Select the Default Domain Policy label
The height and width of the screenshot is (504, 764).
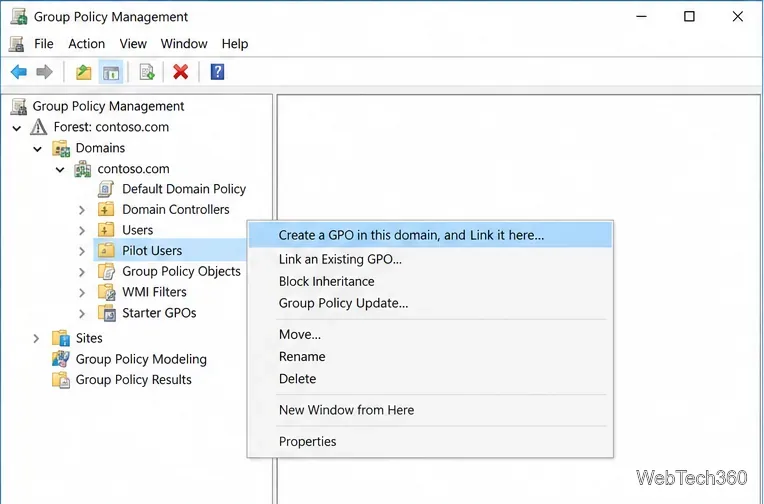pos(184,189)
